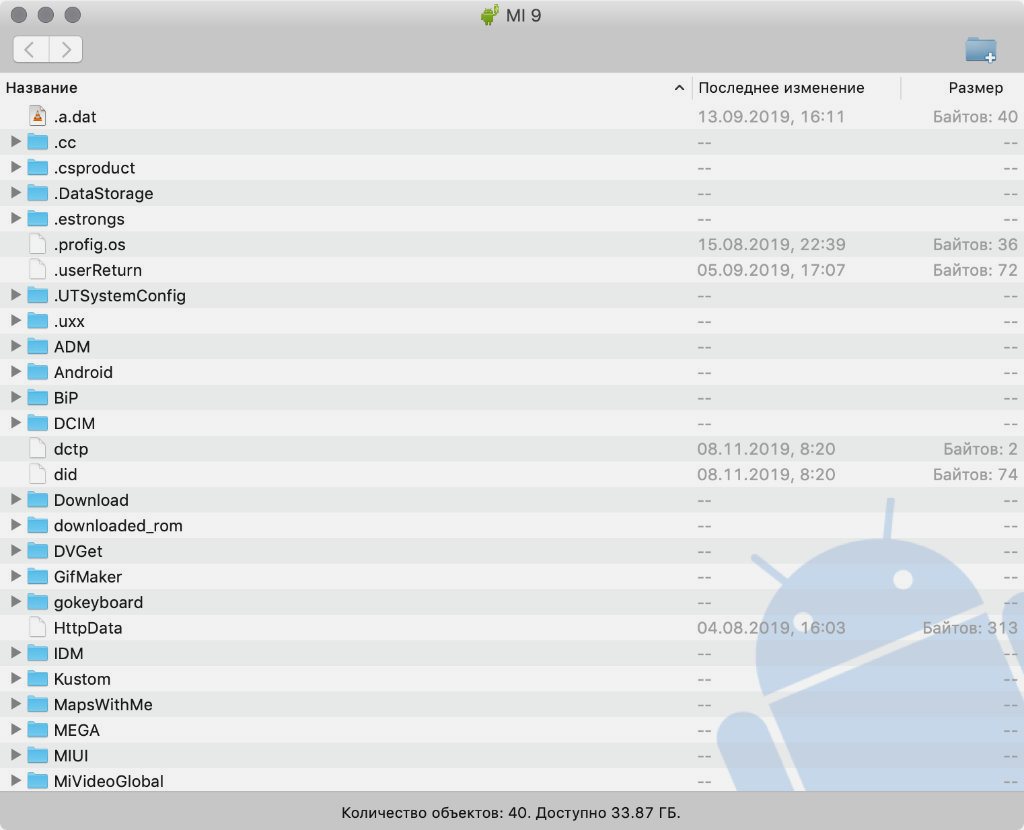Image resolution: width=1024 pixels, height=830 pixels.
Task: Click the HttpData file icon
Action: tap(38, 628)
